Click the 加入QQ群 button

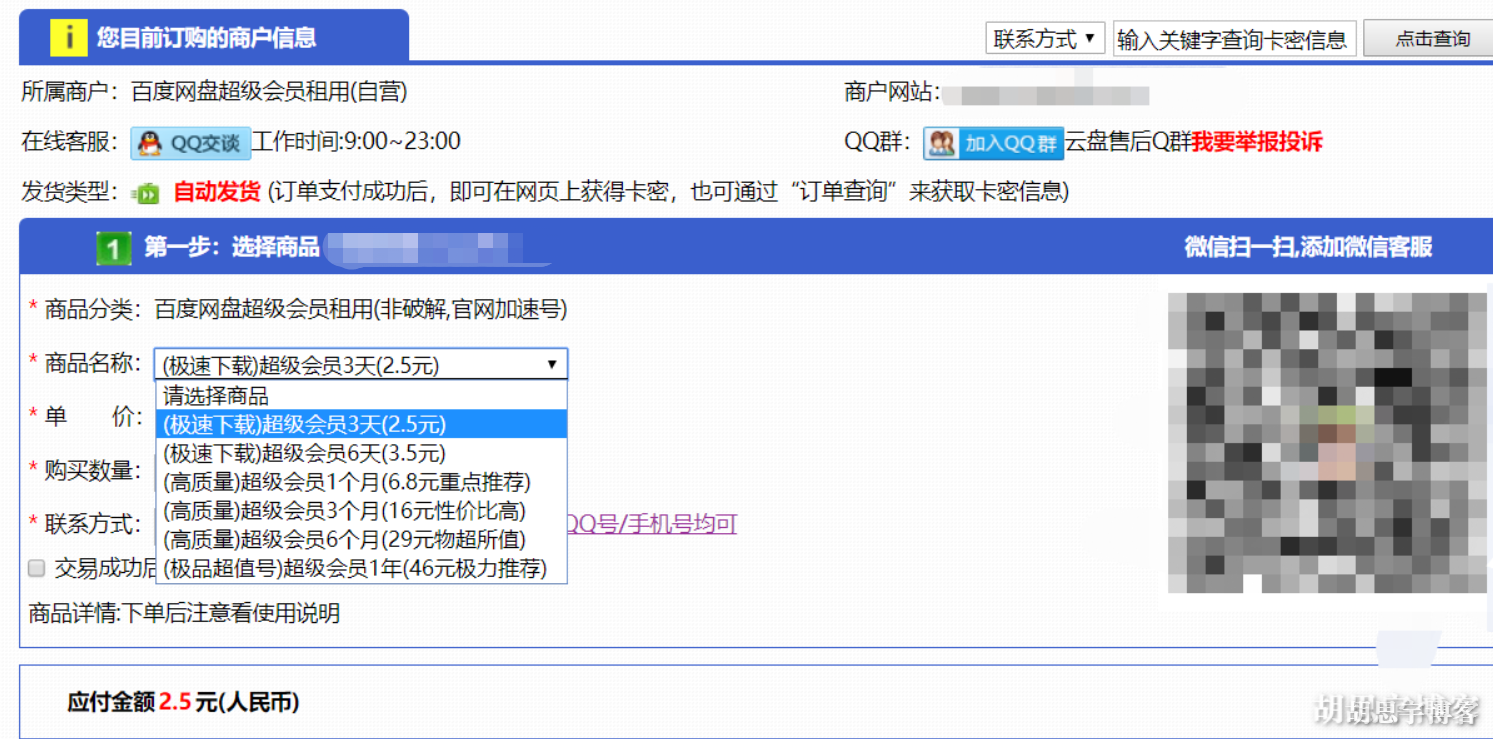pos(993,143)
